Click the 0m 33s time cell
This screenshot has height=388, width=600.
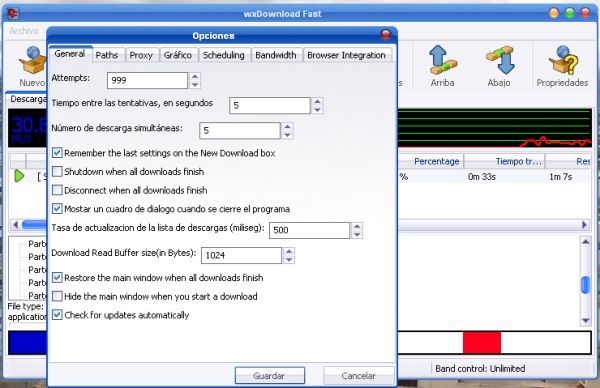point(482,177)
